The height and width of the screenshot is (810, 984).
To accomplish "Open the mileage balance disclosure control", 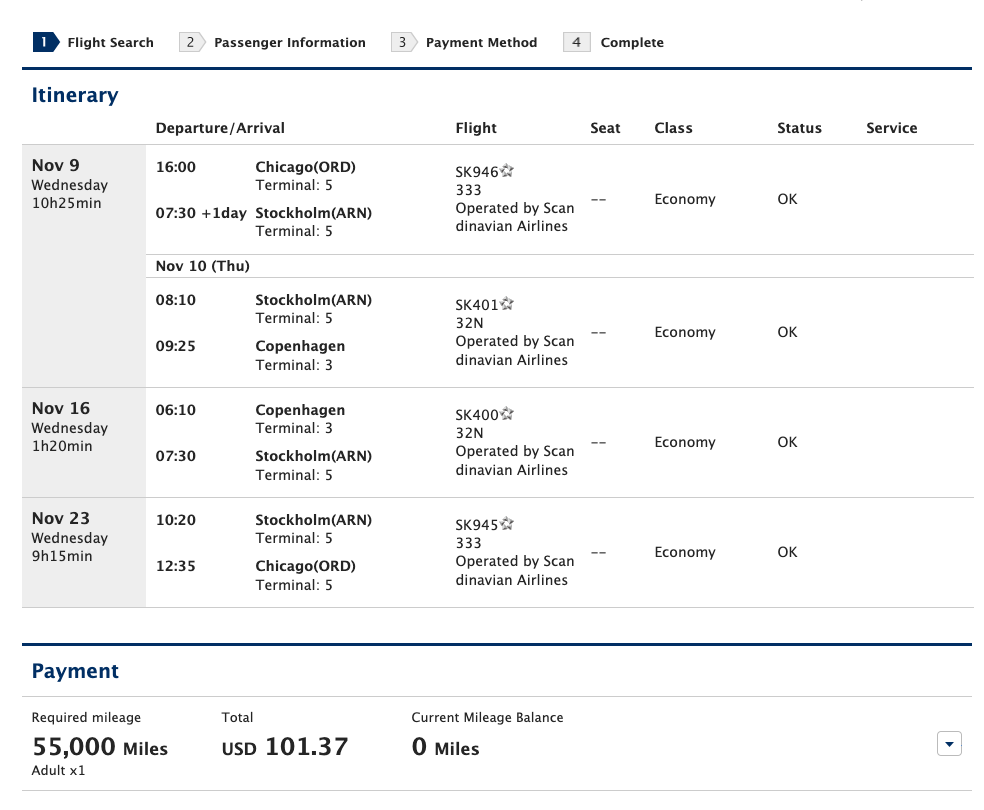I will tap(948, 743).
